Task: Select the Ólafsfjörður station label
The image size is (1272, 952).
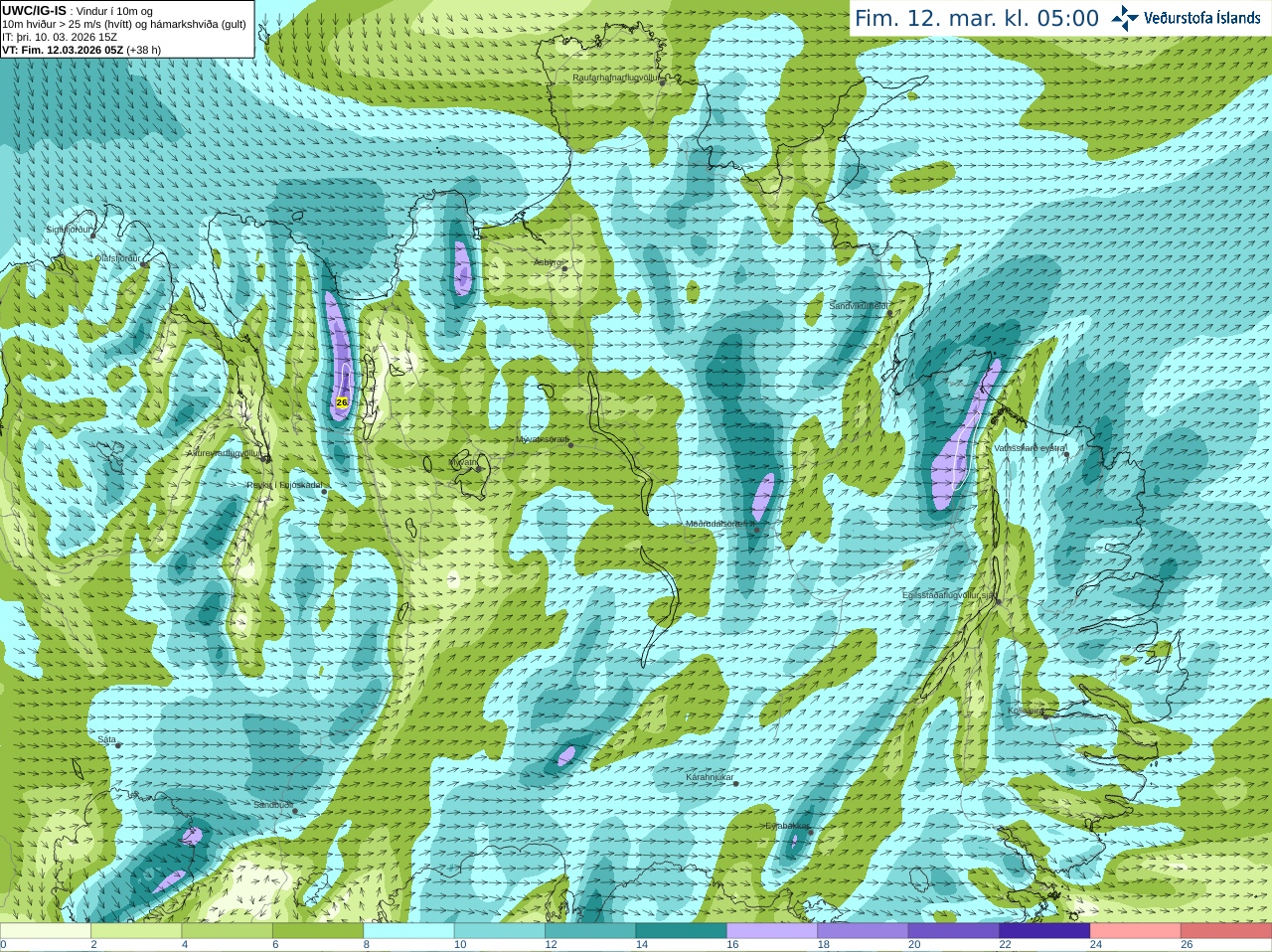Action: pos(117,258)
